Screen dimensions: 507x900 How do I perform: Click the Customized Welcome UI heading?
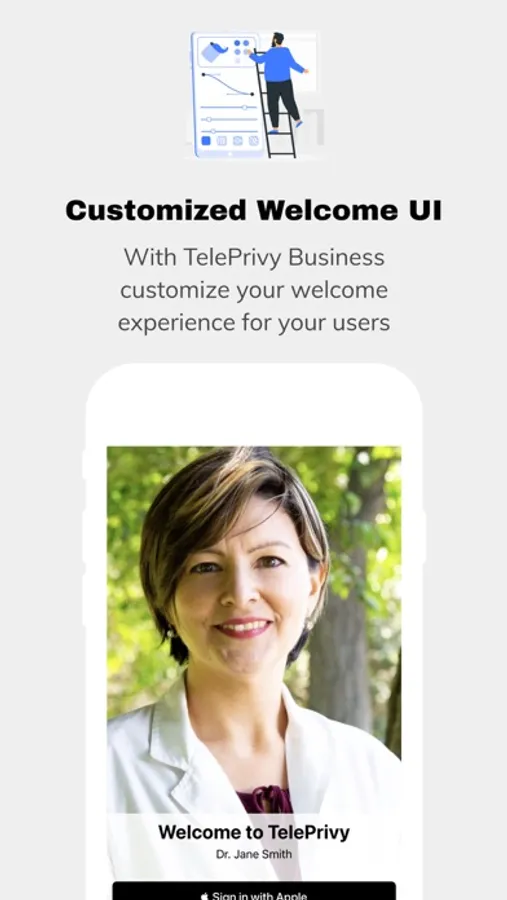click(254, 211)
